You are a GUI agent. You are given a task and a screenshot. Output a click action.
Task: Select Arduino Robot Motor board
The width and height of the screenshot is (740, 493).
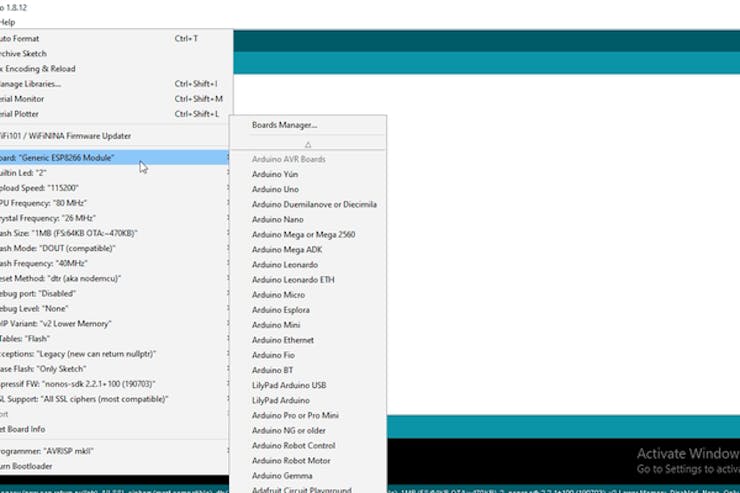pyautogui.click(x=308, y=461)
